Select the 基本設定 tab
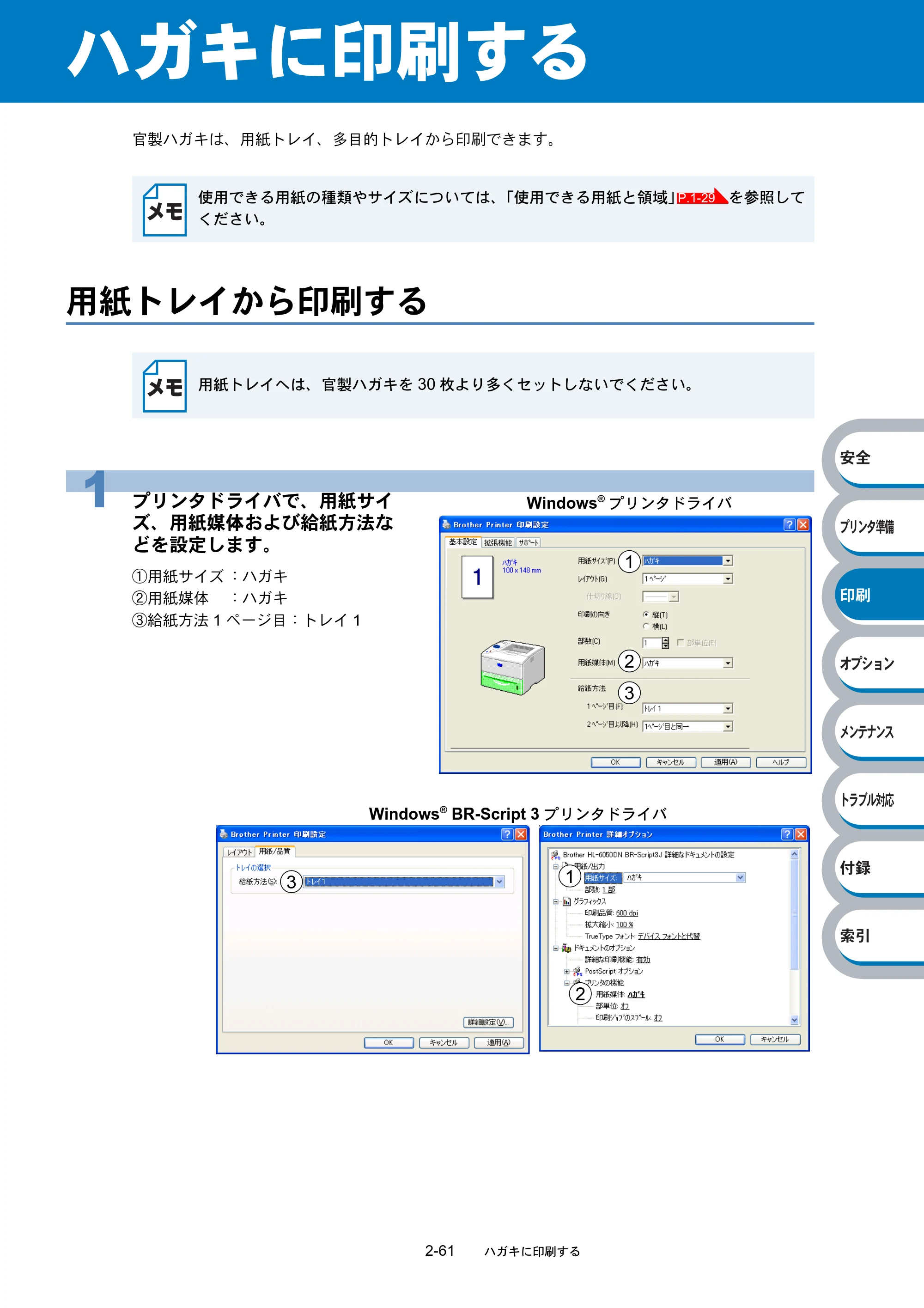 tap(462, 541)
